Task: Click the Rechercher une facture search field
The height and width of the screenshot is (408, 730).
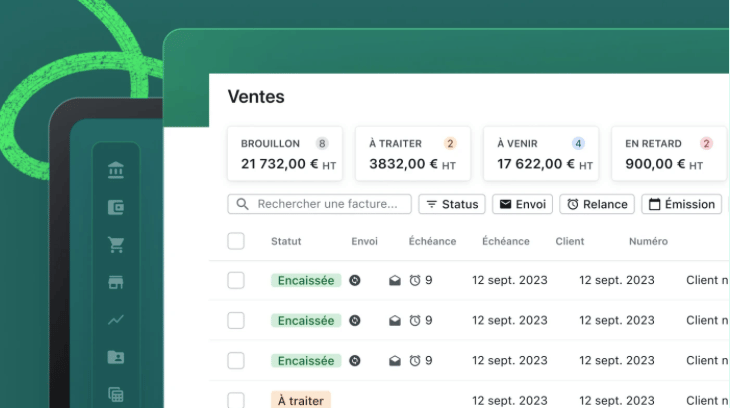Action: (x=320, y=204)
